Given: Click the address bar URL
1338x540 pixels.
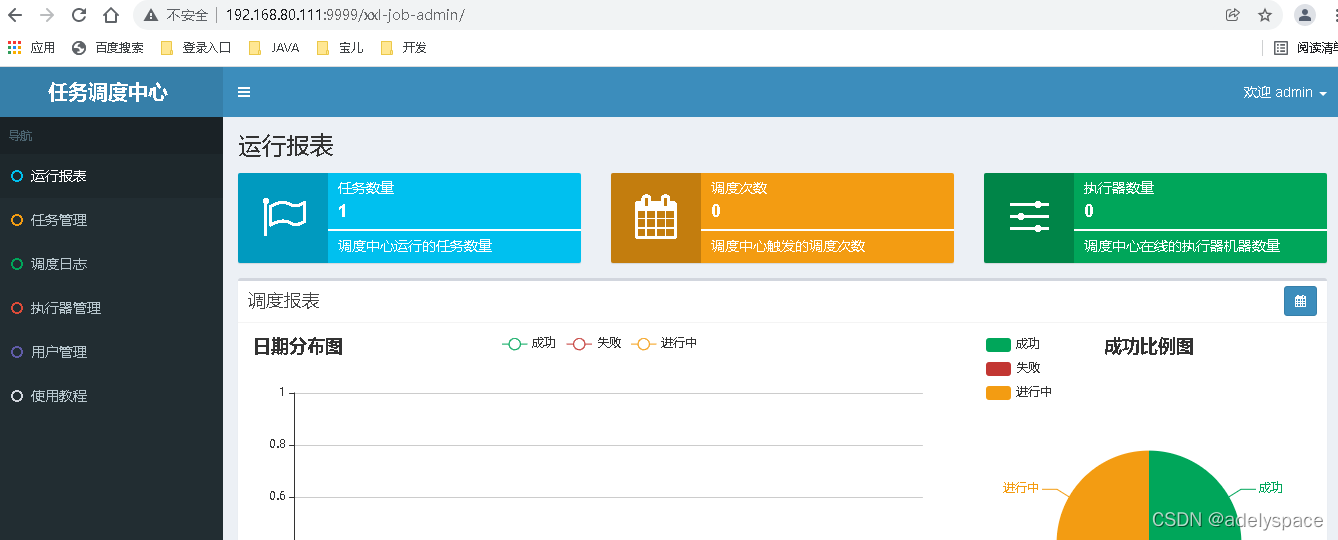Looking at the screenshot, I should point(345,15).
